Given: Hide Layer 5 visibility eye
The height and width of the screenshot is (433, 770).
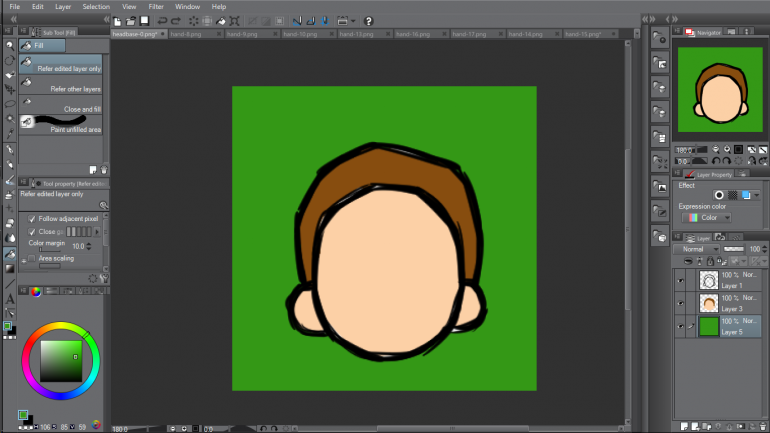Looking at the screenshot, I should [x=681, y=326].
